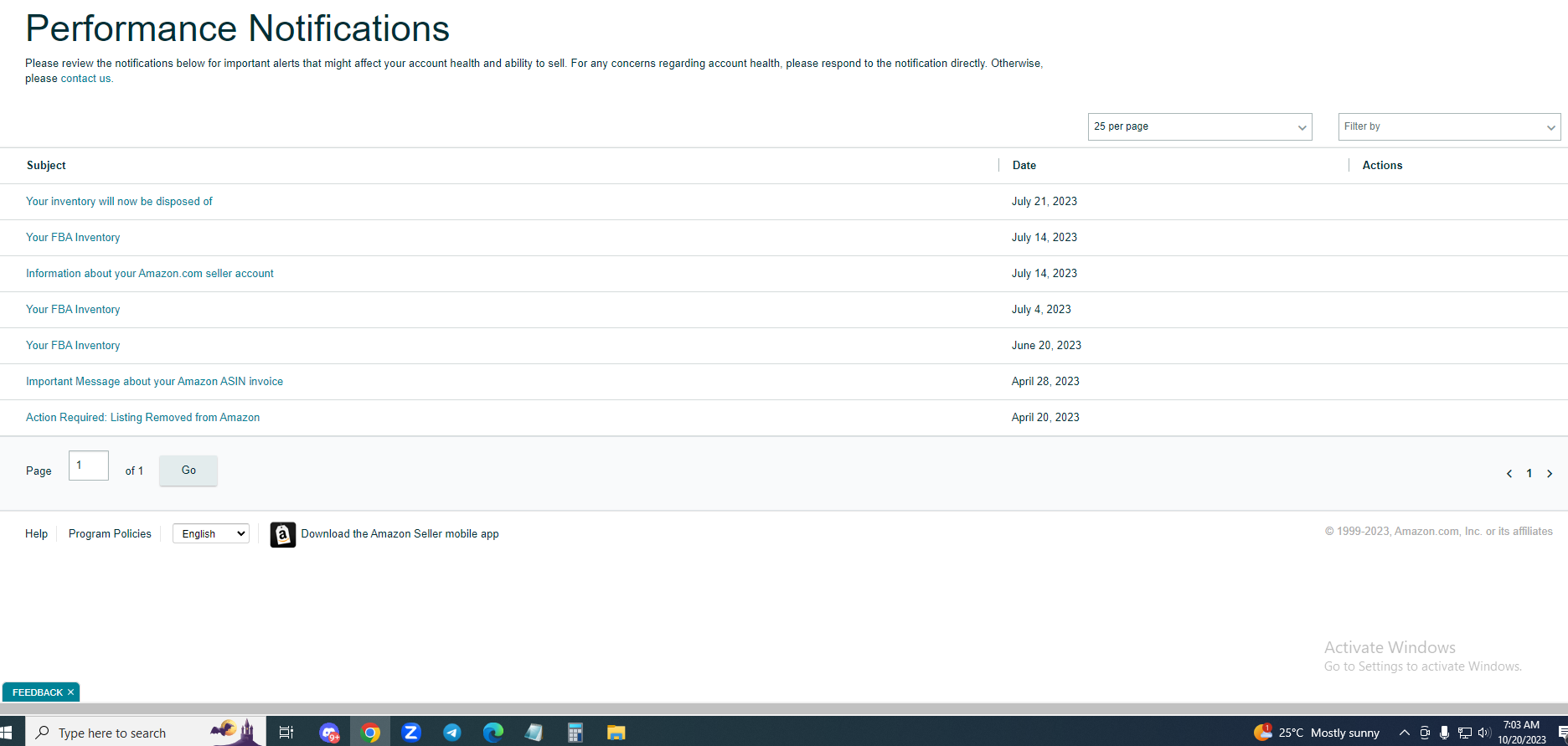The height and width of the screenshot is (746, 1568).
Task: Open the weather widget showing 25°C
Action: click(x=1317, y=733)
